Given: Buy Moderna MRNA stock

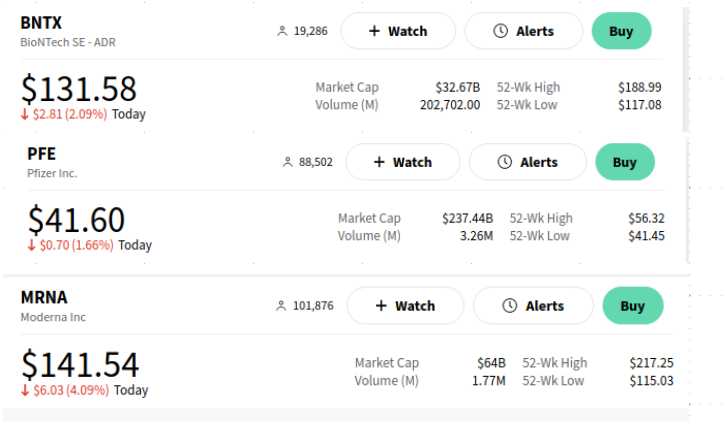Looking at the screenshot, I should pyautogui.click(x=632, y=306).
